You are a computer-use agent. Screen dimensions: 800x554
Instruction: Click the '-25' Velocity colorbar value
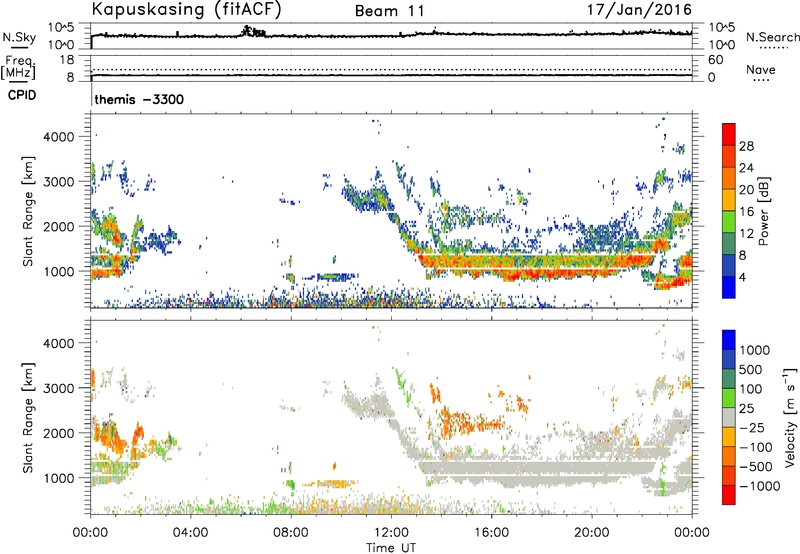tap(753, 428)
